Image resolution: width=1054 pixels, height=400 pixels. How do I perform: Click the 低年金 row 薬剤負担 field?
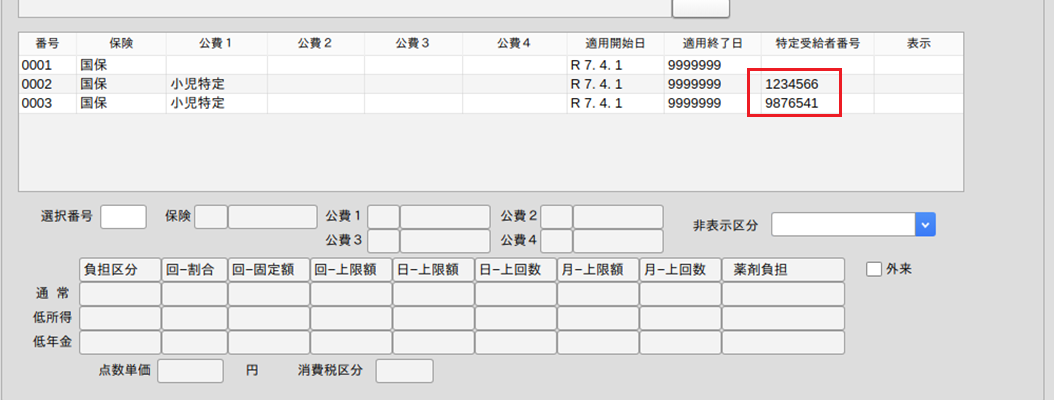[x=783, y=343]
